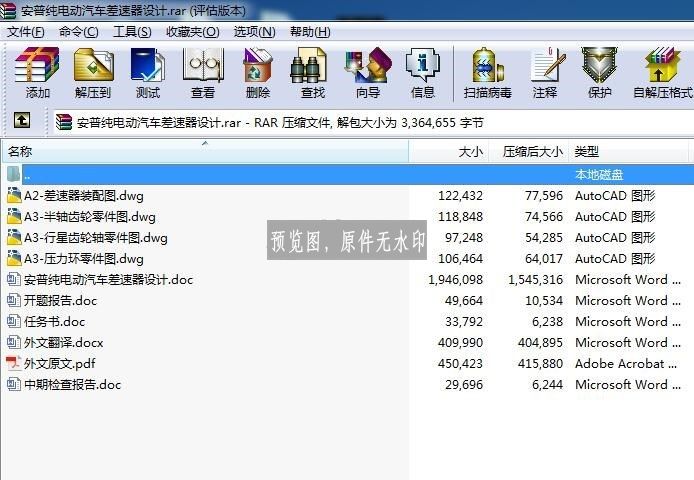Image resolution: width=694 pixels, height=480 pixels.
Task: Click the icon of A3-半轴齿轮零件图.dwg
Action: [x=14, y=216]
